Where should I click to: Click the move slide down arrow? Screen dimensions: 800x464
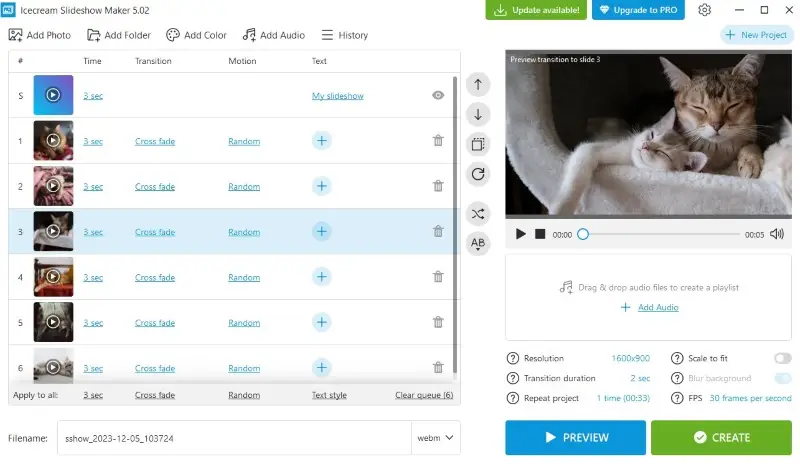(x=478, y=115)
